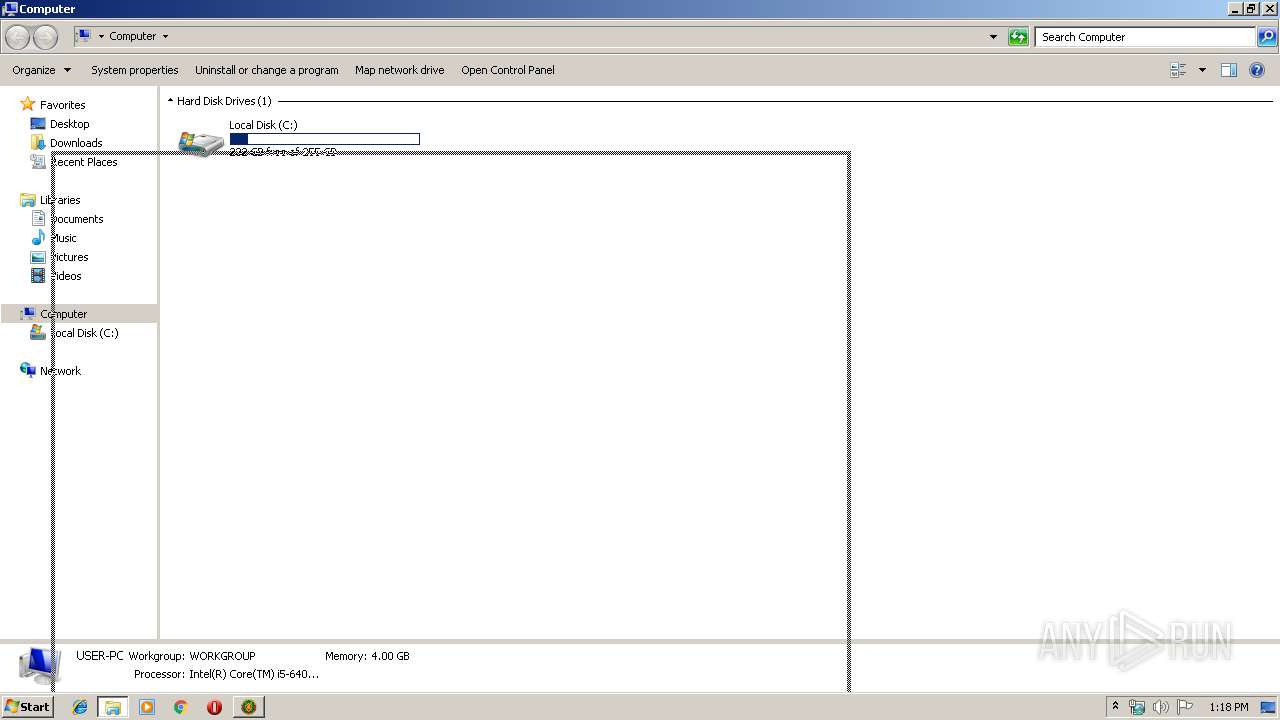This screenshot has height=720, width=1280.
Task: Click the Back navigation arrow
Action: [17, 37]
